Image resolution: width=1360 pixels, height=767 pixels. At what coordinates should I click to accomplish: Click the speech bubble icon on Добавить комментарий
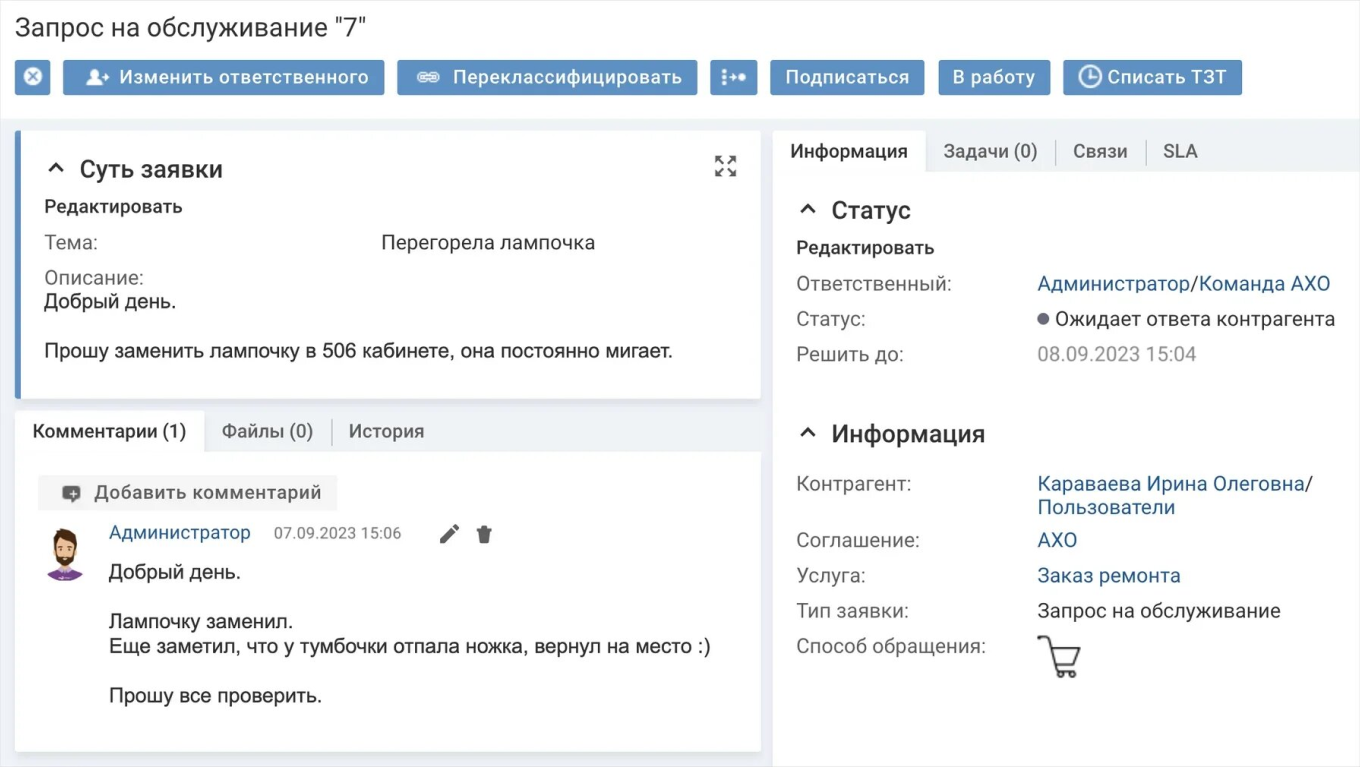71,492
